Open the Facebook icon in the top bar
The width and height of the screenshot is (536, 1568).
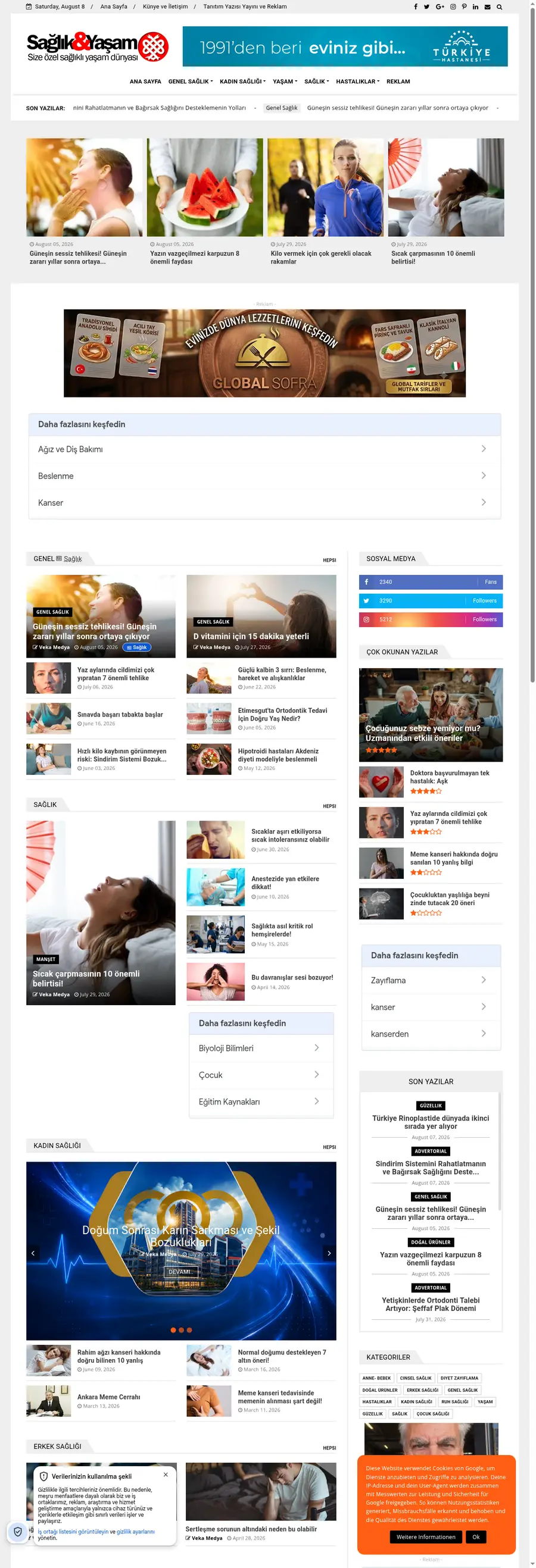tap(416, 7)
